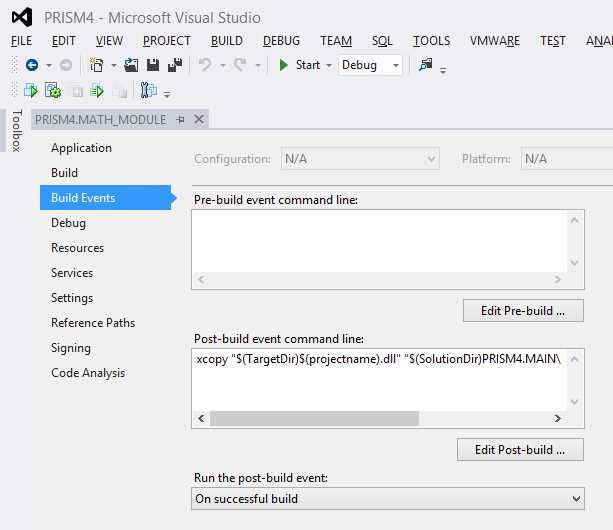Click the Edit Pre-build button

pyautogui.click(x=523, y=311)
